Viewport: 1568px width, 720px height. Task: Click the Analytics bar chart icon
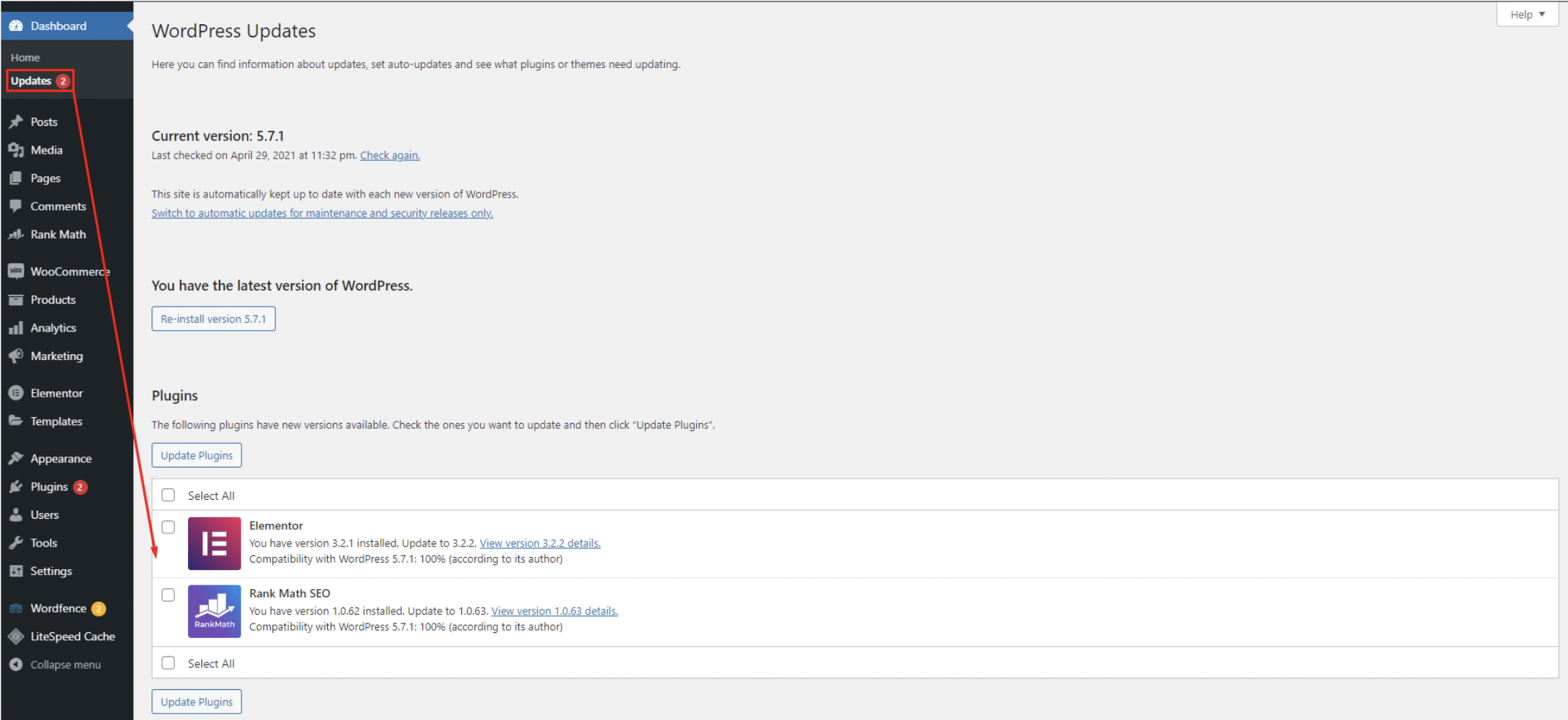pyautogui.click(x=16, y=328)
